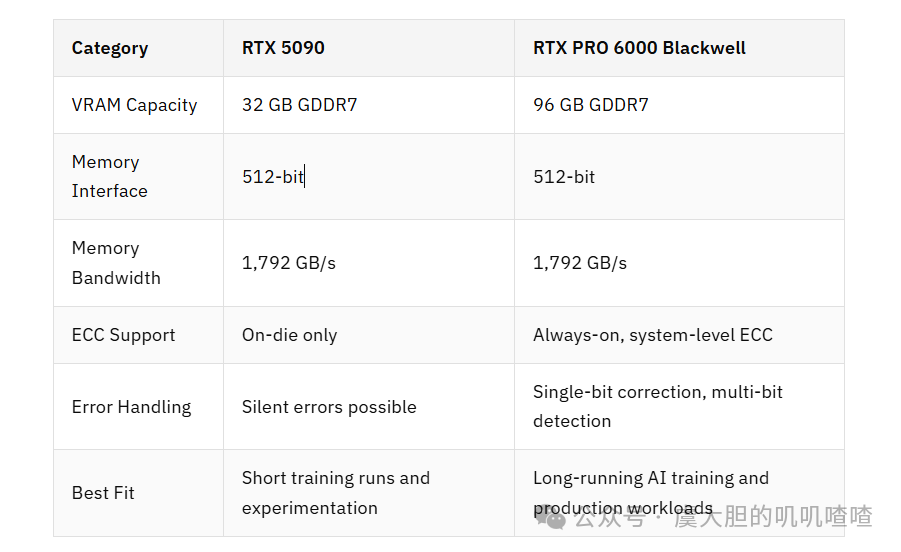Click Single-bit correction, multi-bit detection cell
Screen dimensions: 901x552
point(679,407)
